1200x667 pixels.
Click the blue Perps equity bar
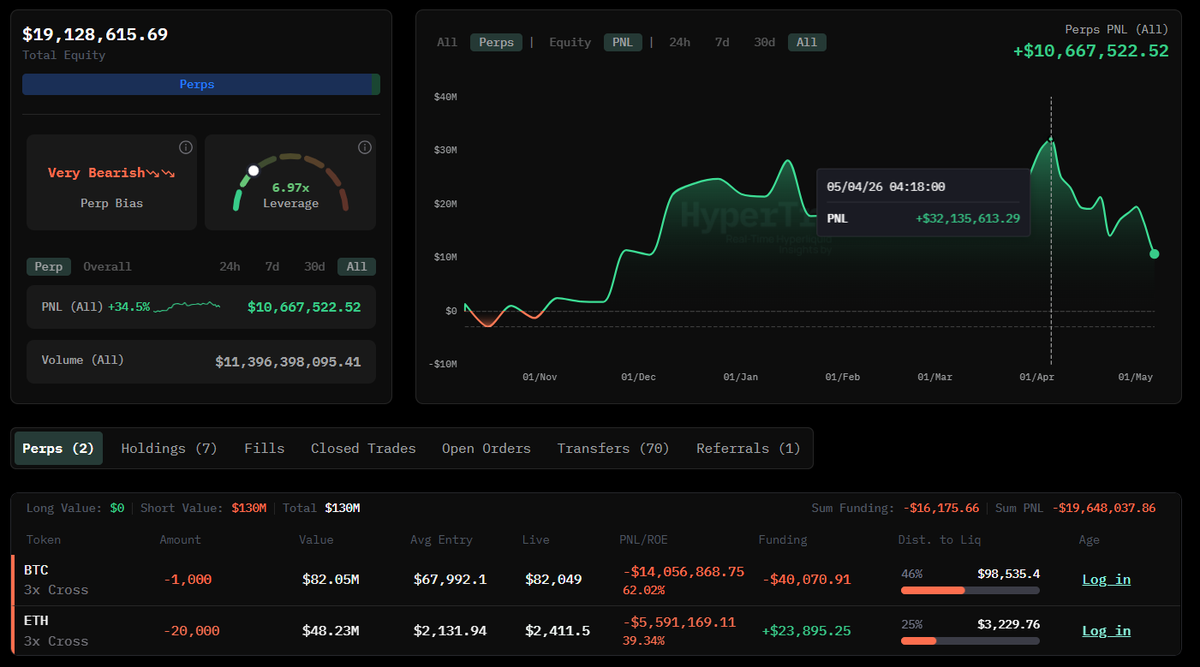pyautogui.click(x=196, y=84)
